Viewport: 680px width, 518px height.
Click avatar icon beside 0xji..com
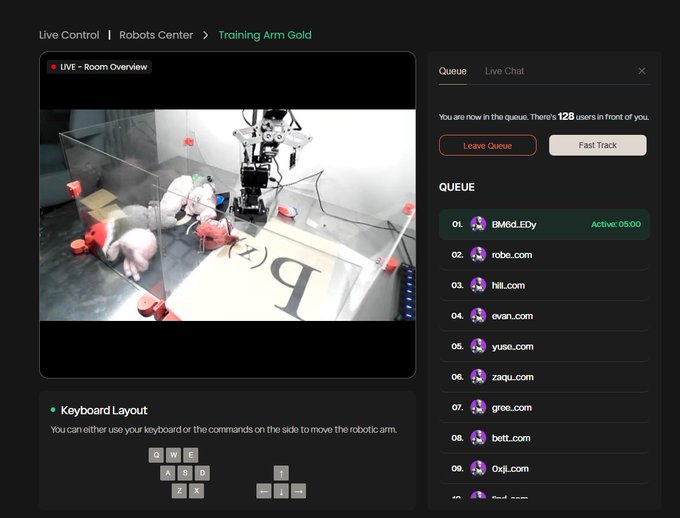(478, 469)
